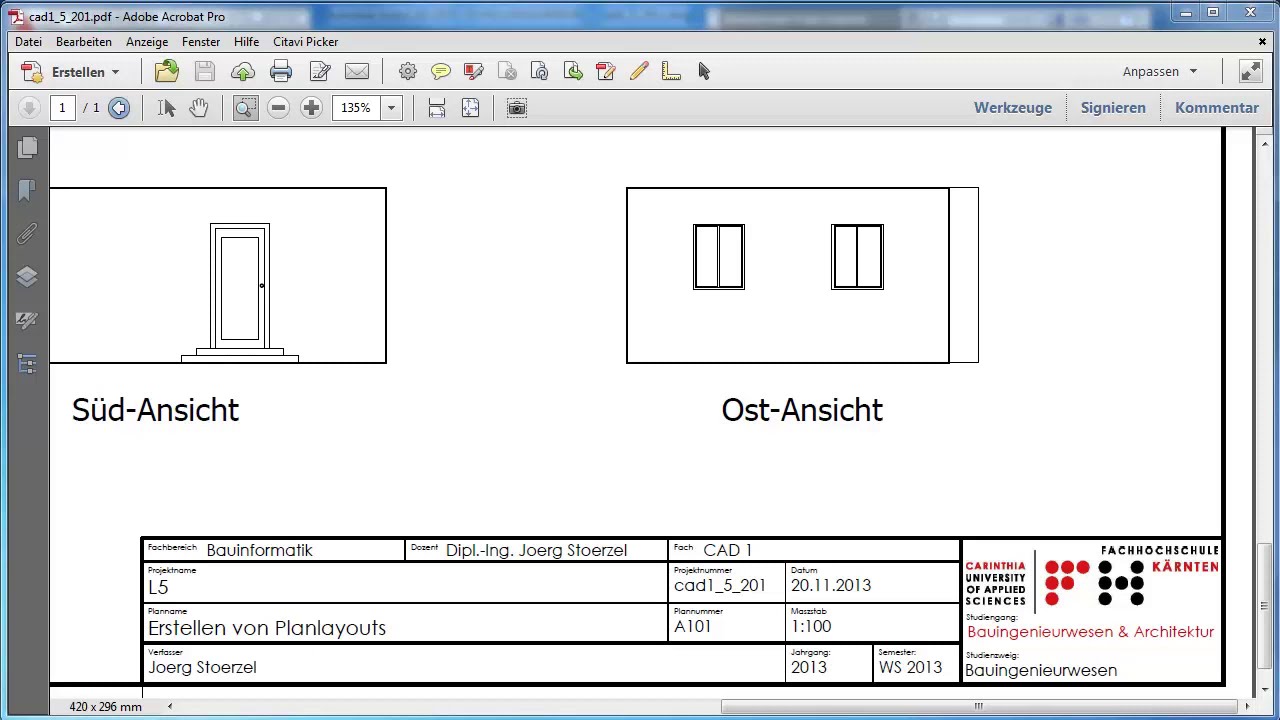Open the Datei menu

(28, 42)
